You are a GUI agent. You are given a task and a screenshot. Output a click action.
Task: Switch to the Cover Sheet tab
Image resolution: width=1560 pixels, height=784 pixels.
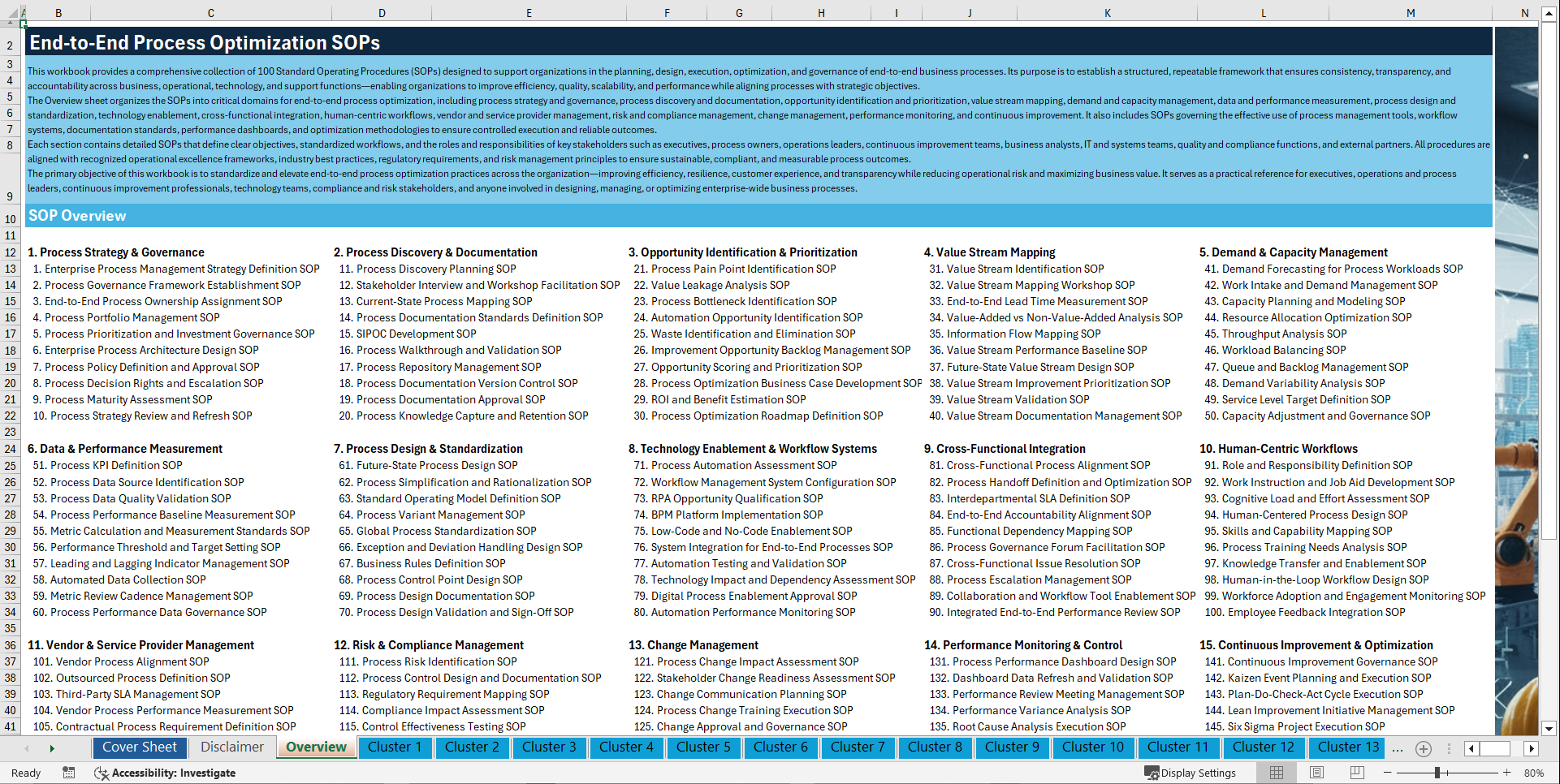[x=140, y=747]
